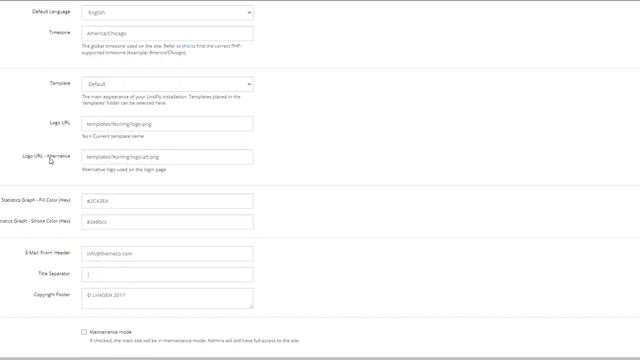Click the Default Language field label
Screen dimensions: 640x360
click(51, 12)
